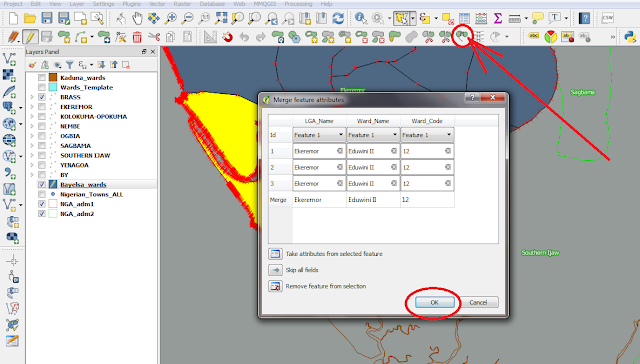Open the Raster menu

(x=182, y=4)
